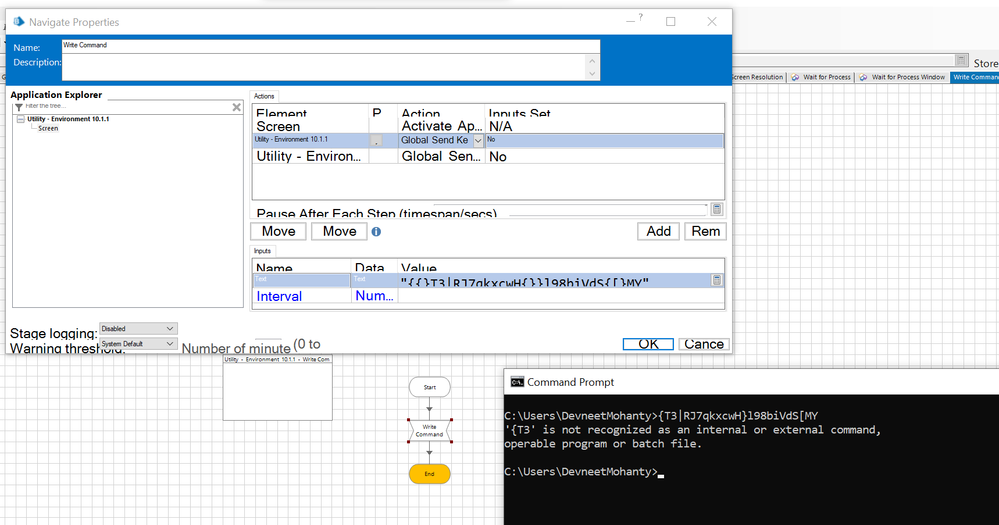999x525 pixels.
Task: Click the icon on Wait for Process Window tab
Action: tap(863, 77)
